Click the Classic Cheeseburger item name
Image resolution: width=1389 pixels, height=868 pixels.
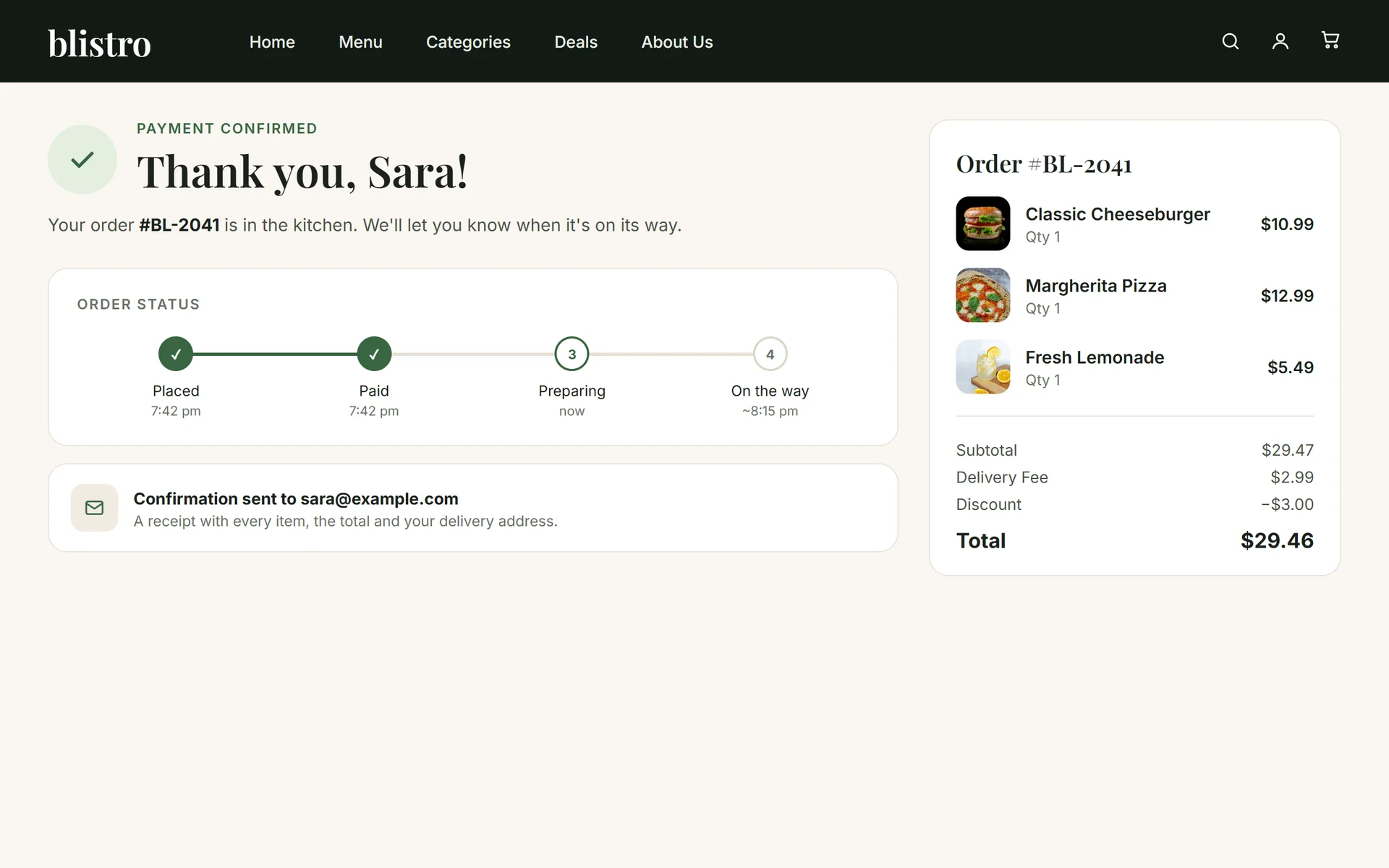pyautogui.click(x=1118, y=214)
